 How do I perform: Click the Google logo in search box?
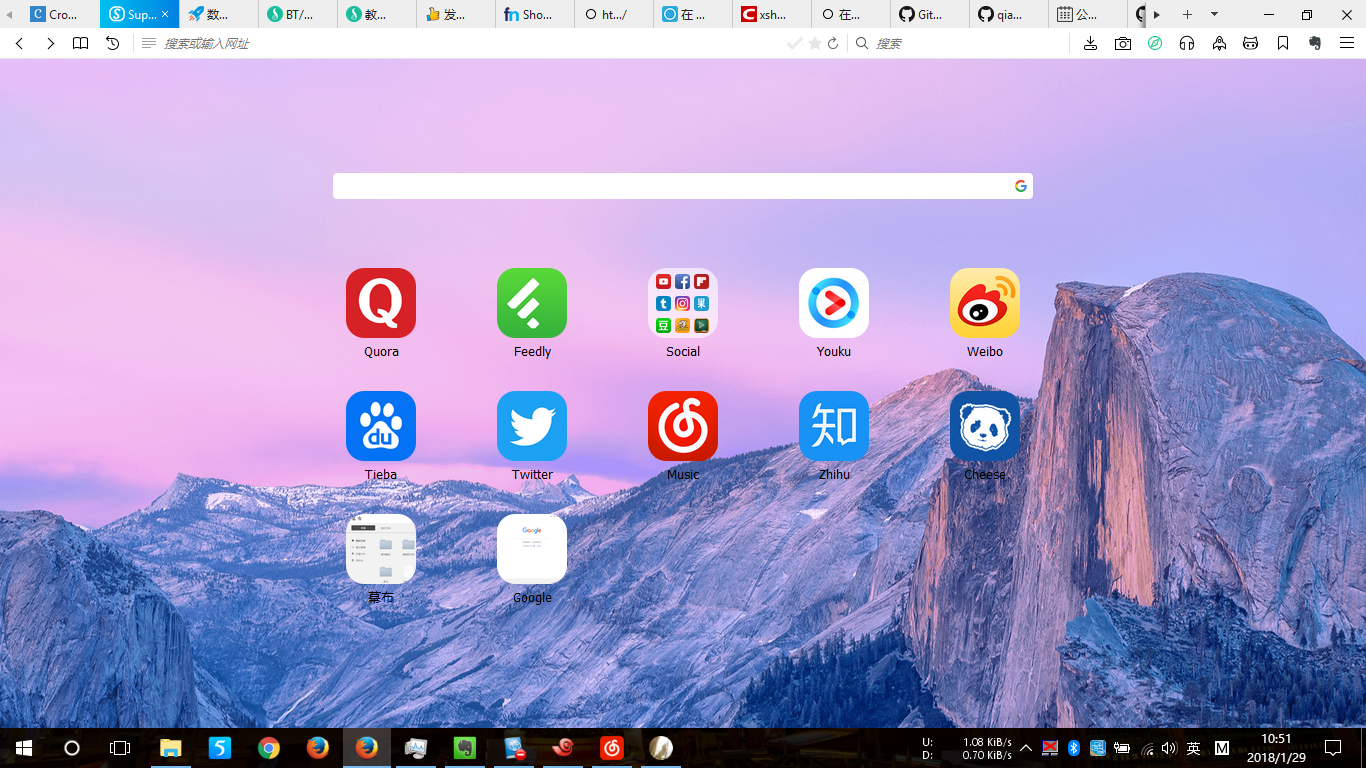point(1021,186)
